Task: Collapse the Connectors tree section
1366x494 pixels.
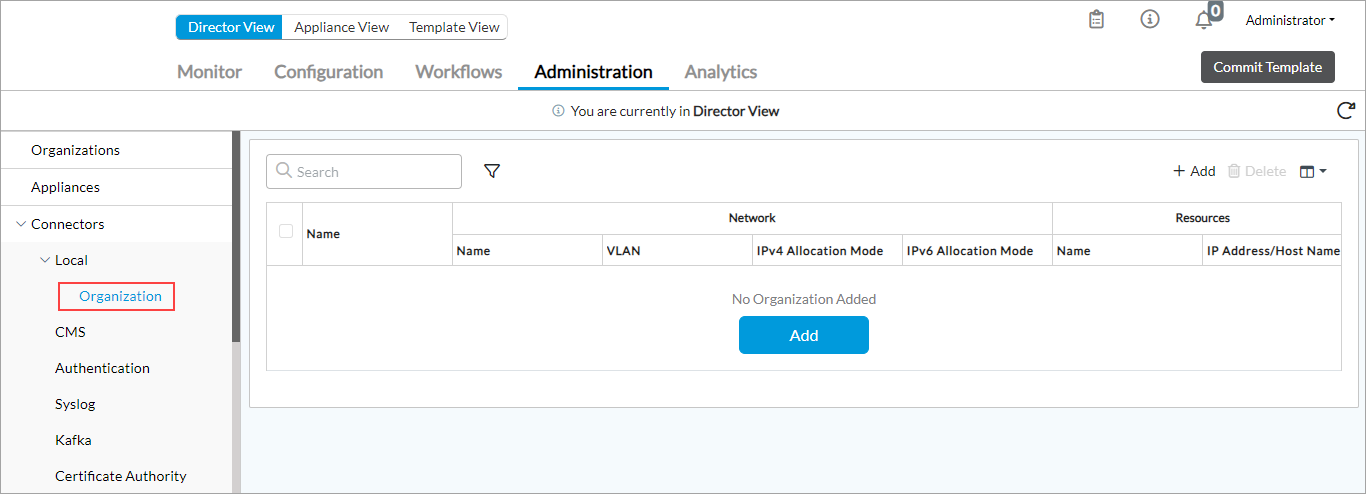Action: (x=21, y=224)
